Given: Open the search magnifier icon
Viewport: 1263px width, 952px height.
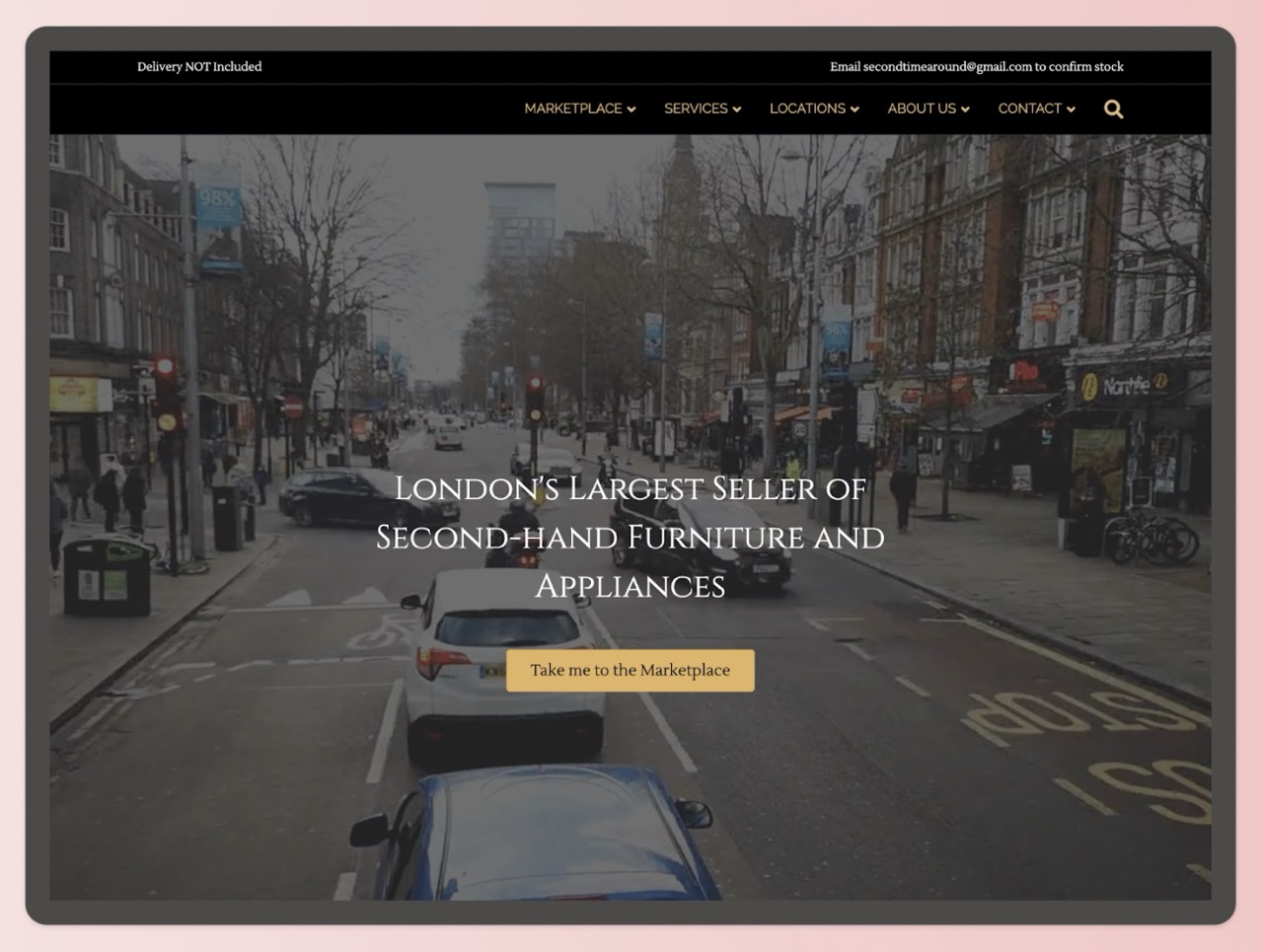Looking at the screenshot, I should (x=1113, y=110).
